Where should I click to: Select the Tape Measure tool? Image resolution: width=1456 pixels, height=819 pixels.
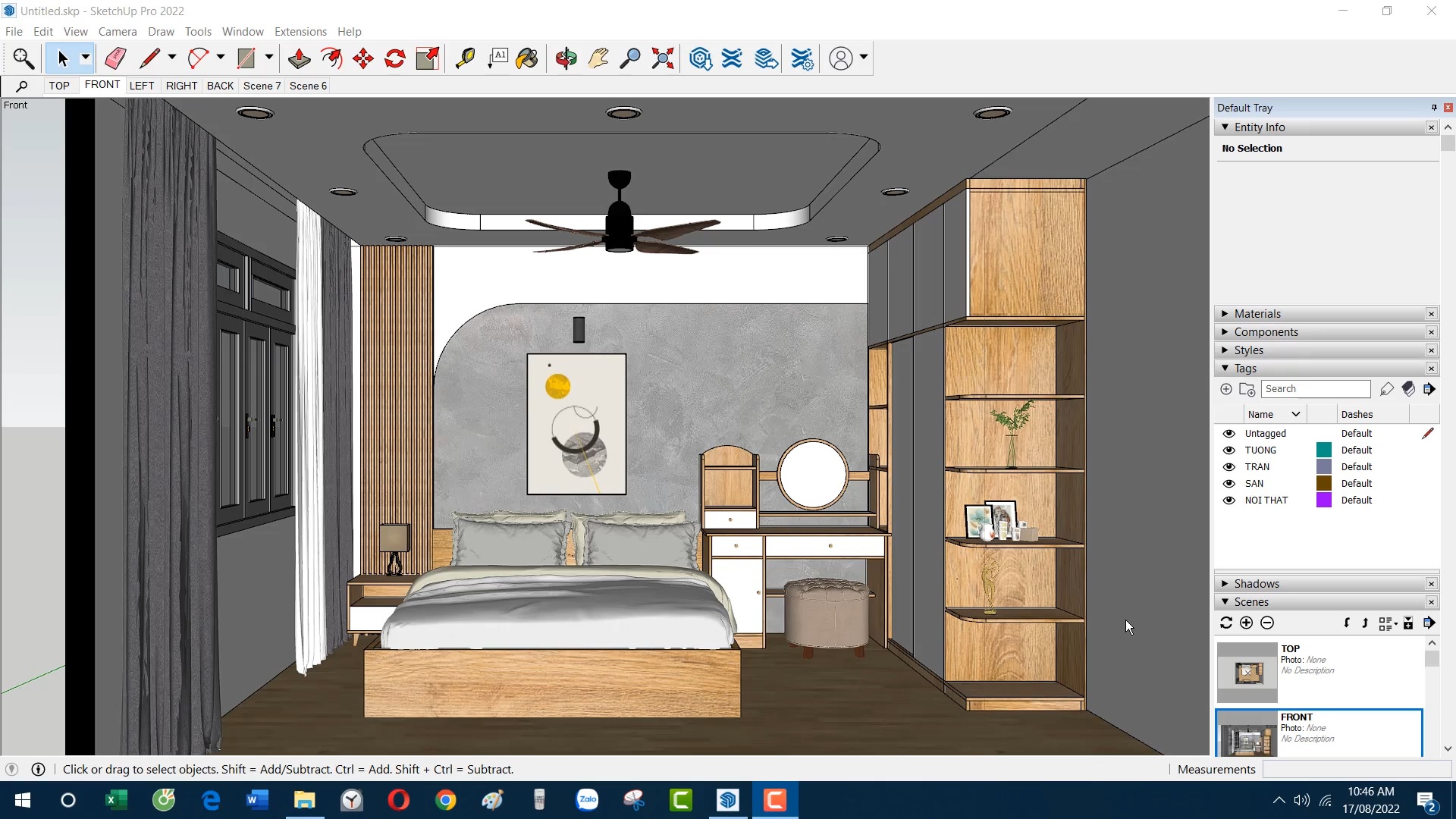pyautogui.click(x=465, y=58)
